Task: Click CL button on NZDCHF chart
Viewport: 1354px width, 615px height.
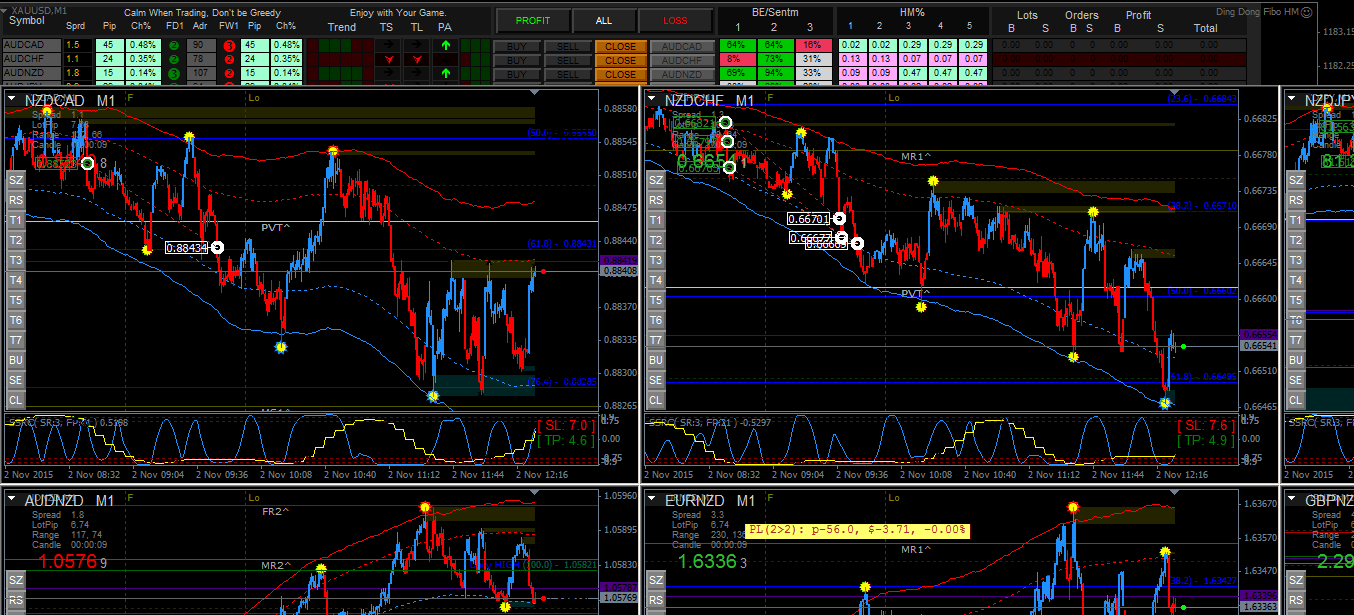Action: [x=655, y=400]
